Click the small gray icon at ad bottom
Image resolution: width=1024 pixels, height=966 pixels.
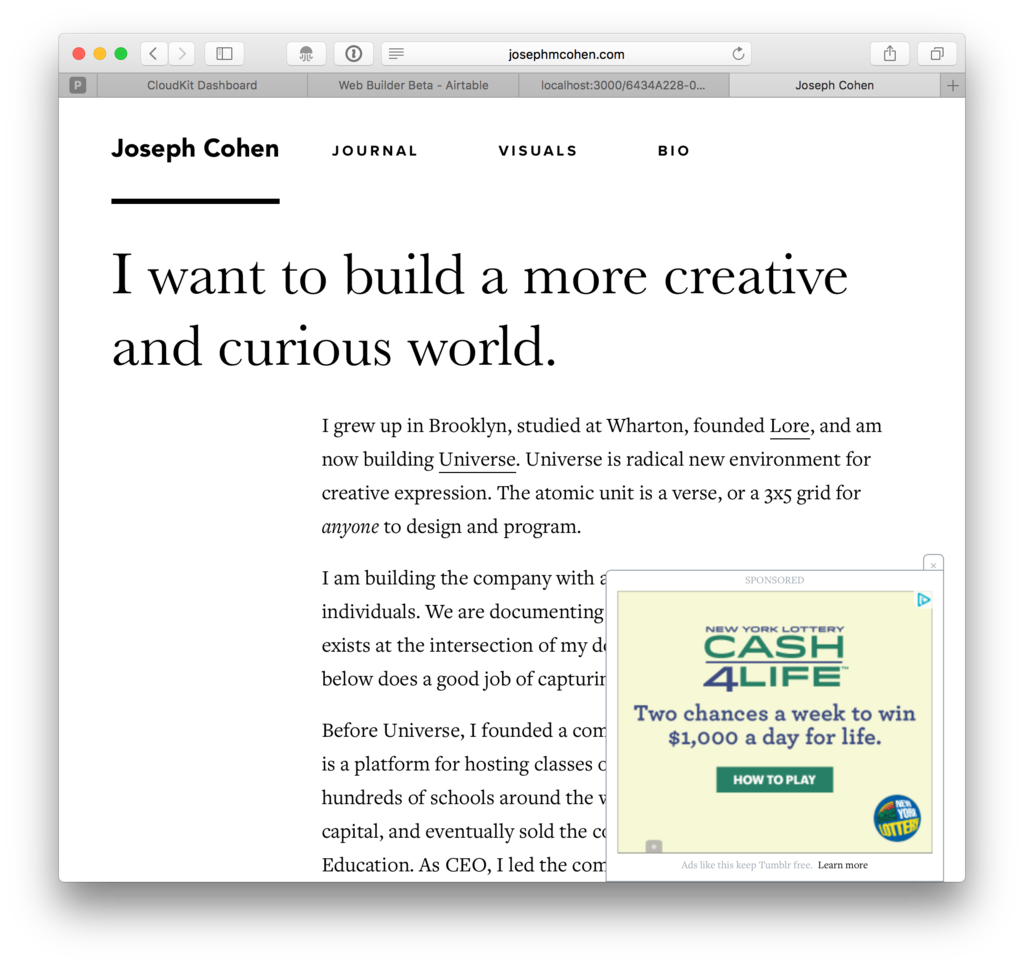[654, 846]
